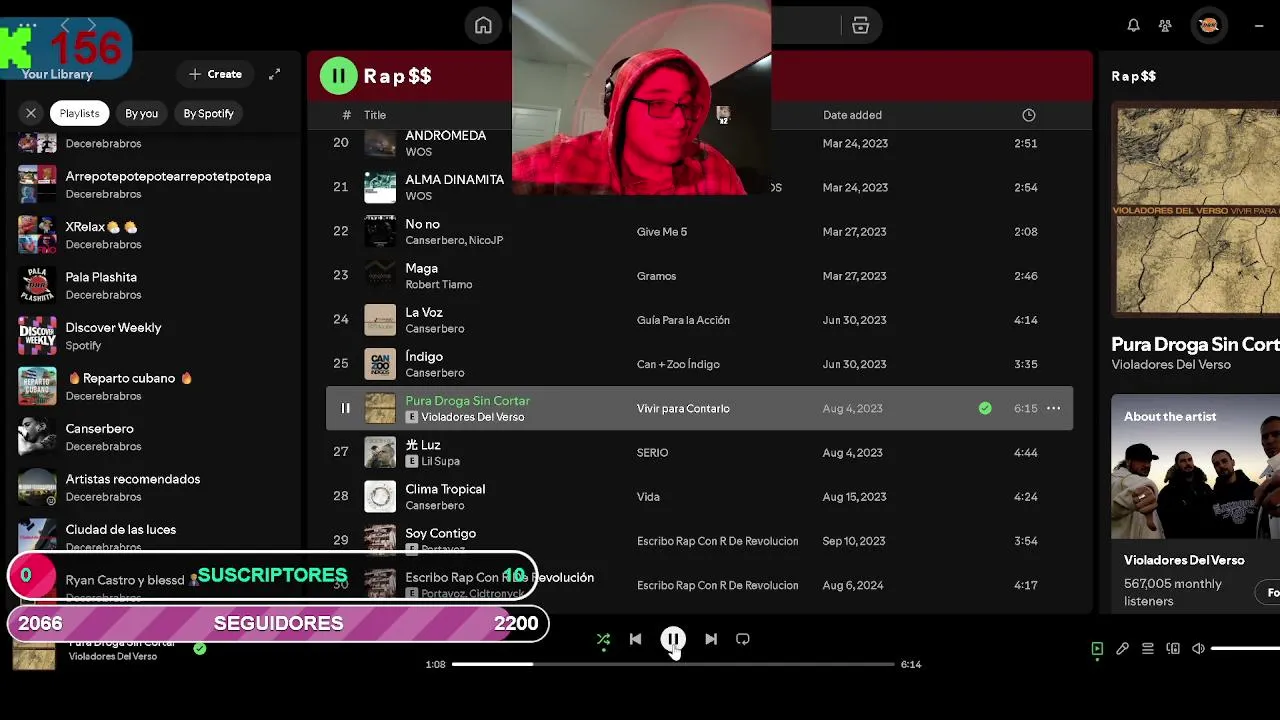Clear the Playlists filter with X
Image resolution: width=1280 pixels, height=720 pixels.
31,113
